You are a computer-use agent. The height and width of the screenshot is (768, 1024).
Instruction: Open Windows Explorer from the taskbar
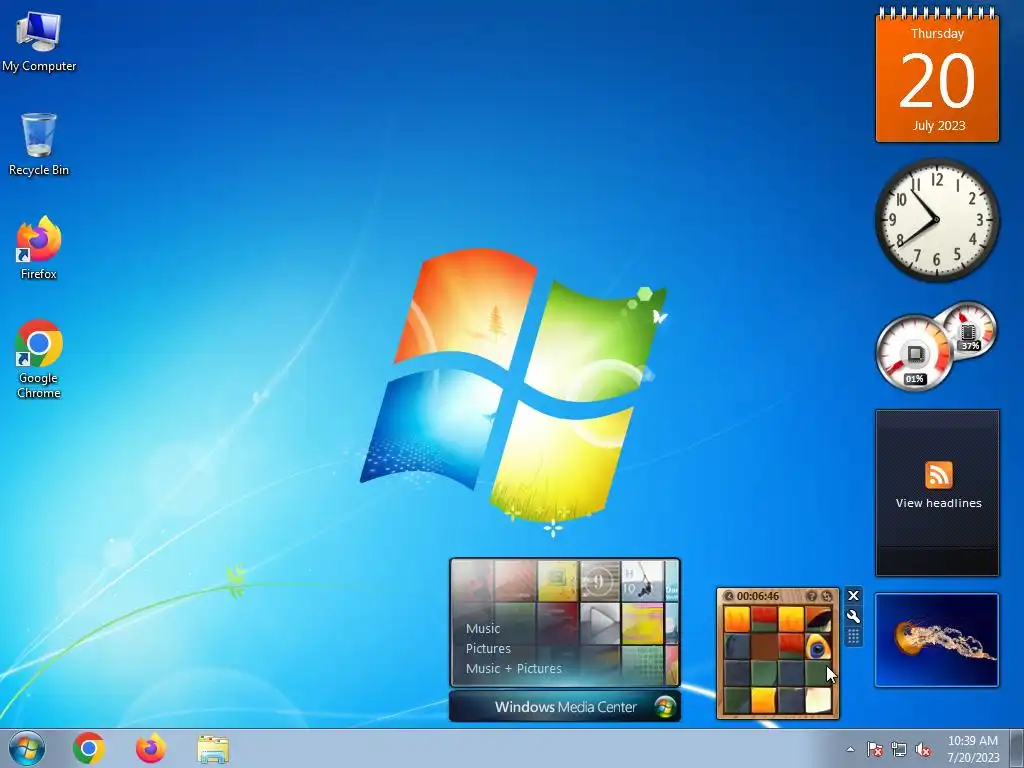[x=213, y=749]
